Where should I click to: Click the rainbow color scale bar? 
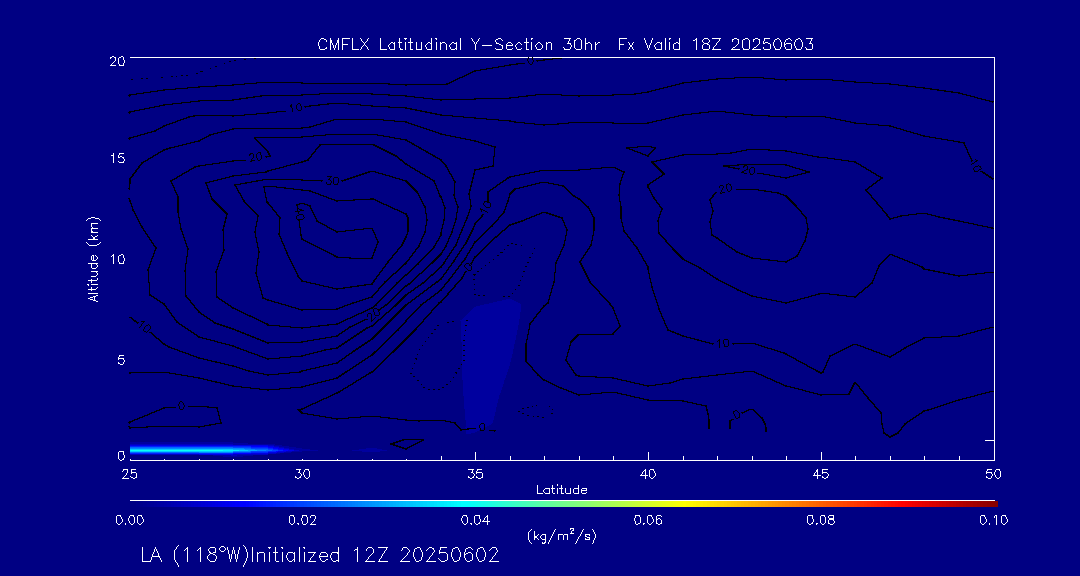563,504
